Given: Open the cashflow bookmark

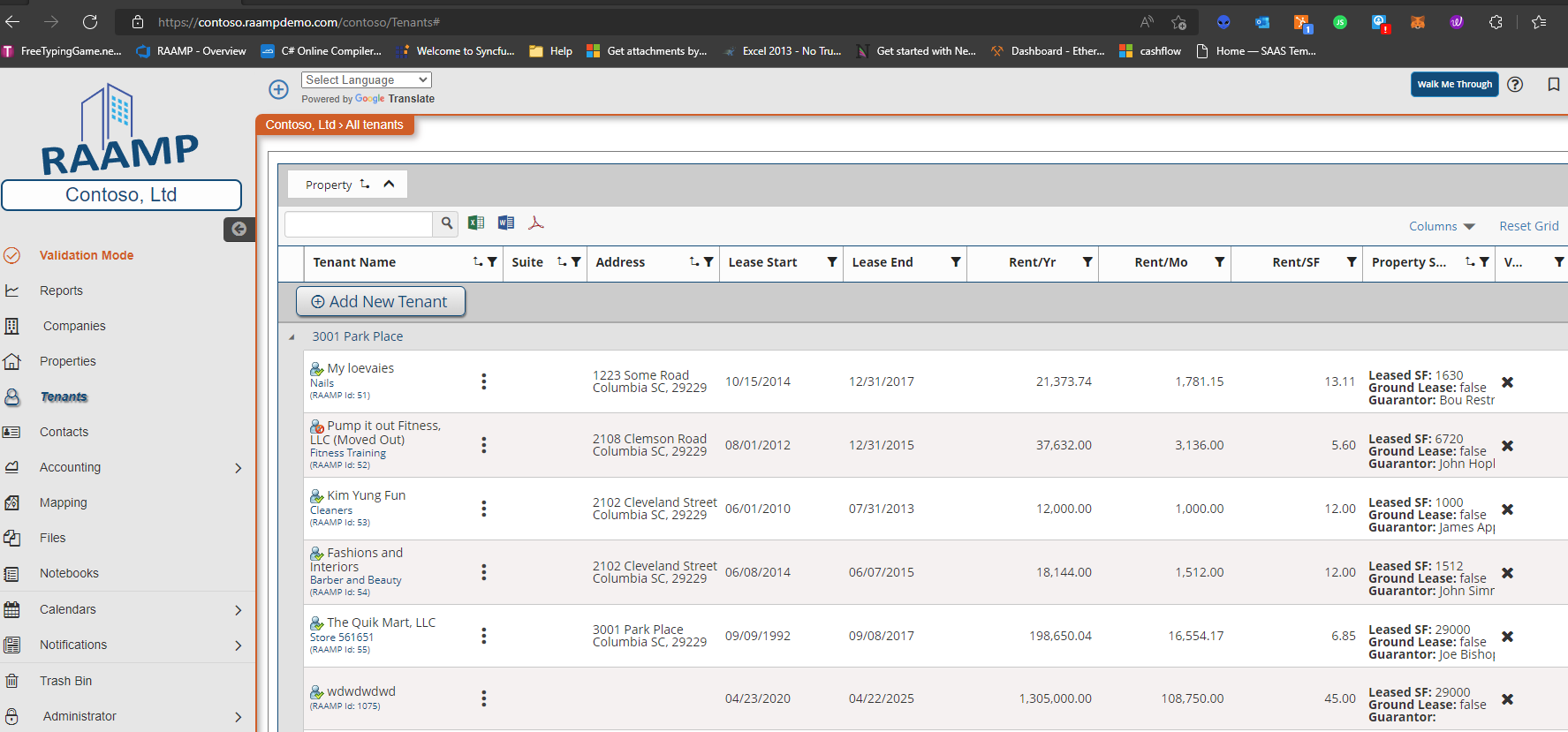Looking at the screenshot, I should 1150,51.
